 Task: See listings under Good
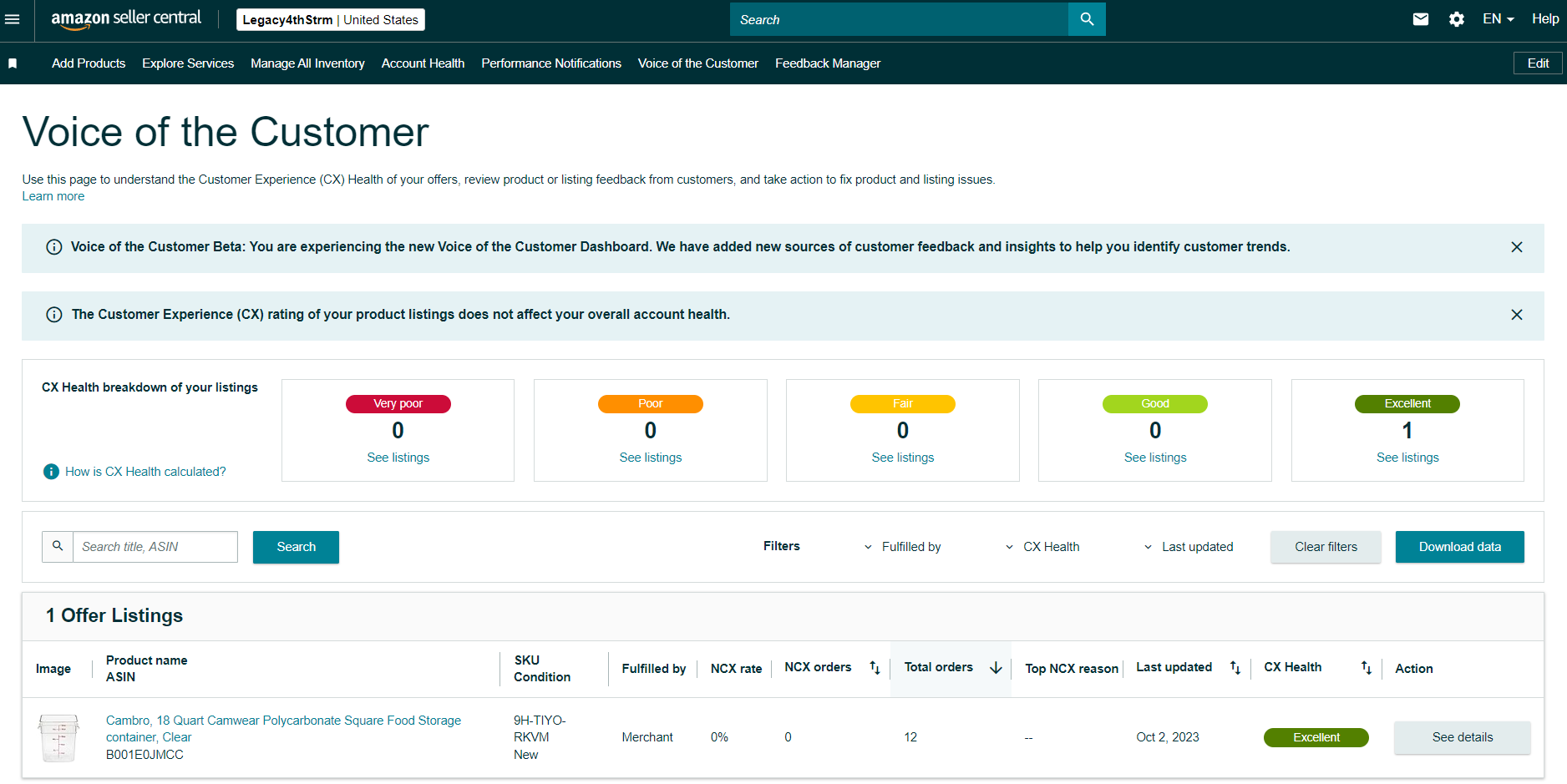[x=1155, y=458]
